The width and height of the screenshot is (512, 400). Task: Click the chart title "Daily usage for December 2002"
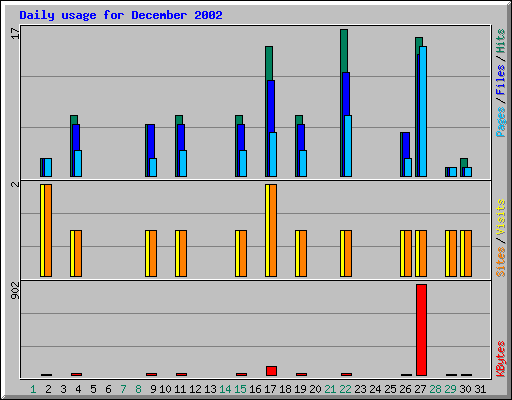point(121,15)
